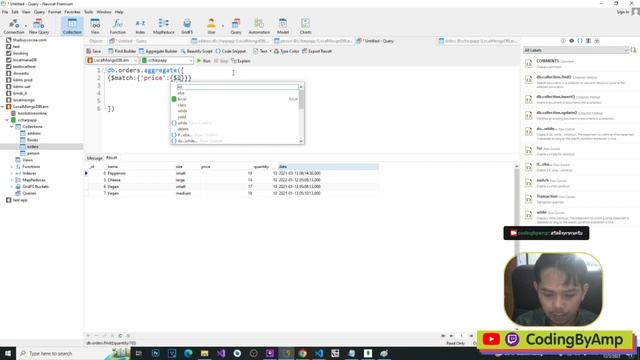Screen dimensions: 640x360
Task: Open the database selector dropdown
Action: 167,60
